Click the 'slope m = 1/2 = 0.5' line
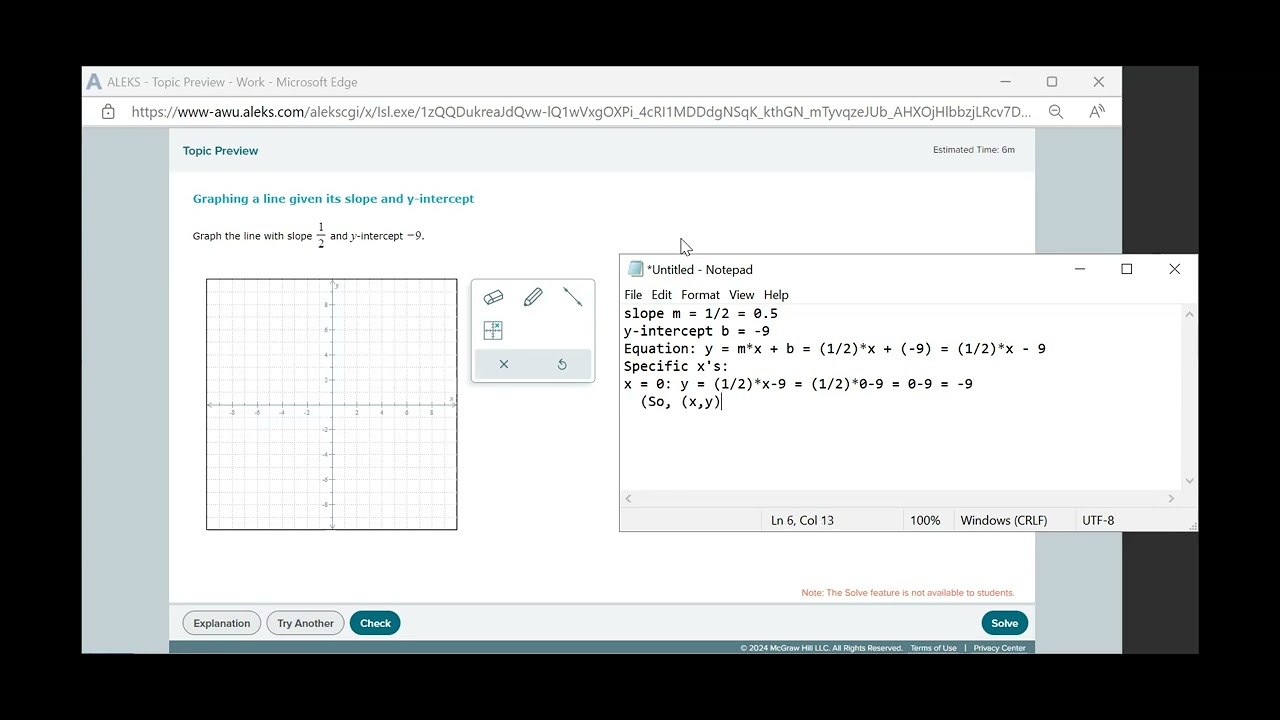The height and width of the screenshot is (720, 1280). click(700, 313)
